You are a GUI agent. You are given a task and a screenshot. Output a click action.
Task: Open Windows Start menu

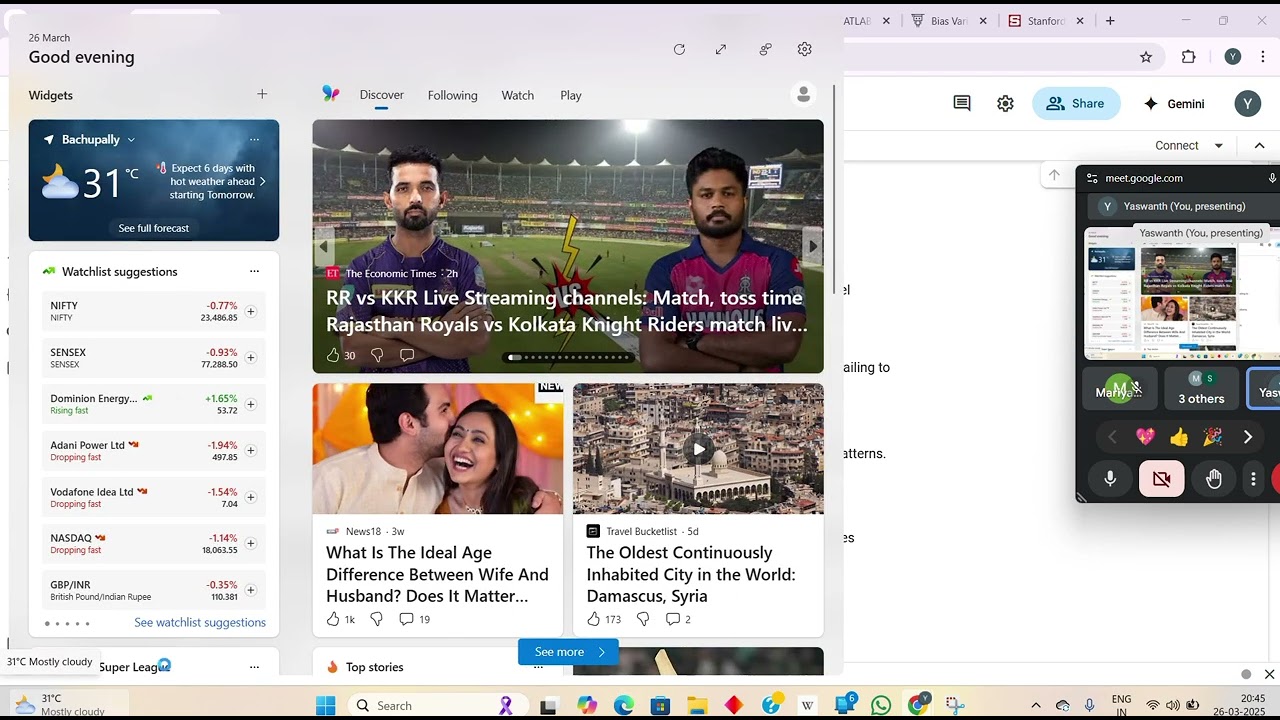click(x=325, y=705)
